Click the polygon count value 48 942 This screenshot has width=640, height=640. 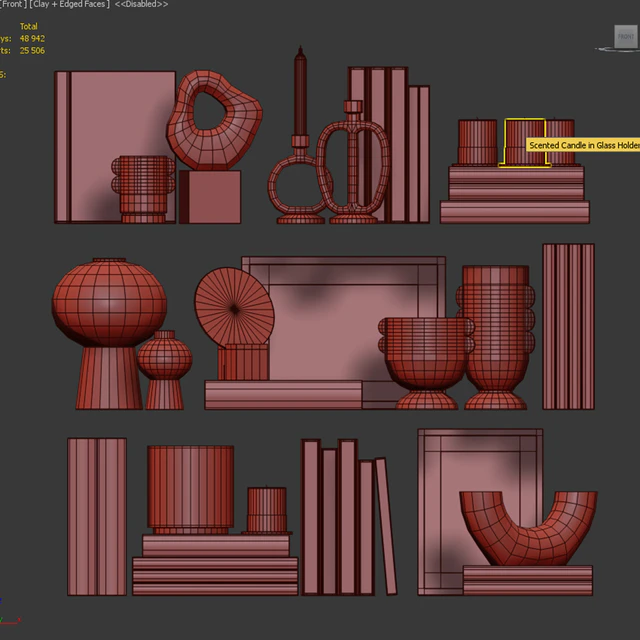pyautogui.click(x=32, y=38)
